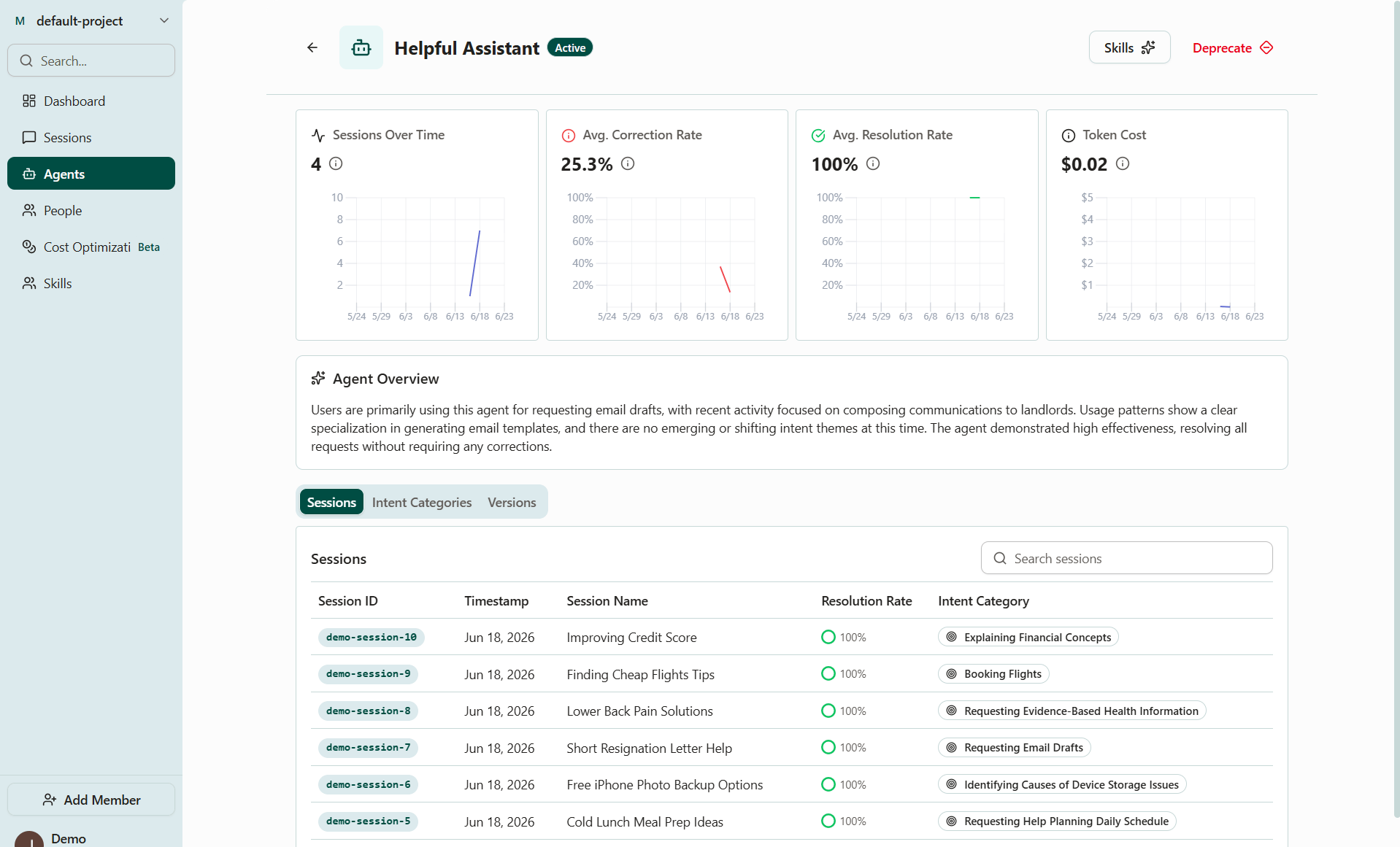Click the target icon in Booking Flights tag
The width and height of the screenshot is (1400, 847).
[x=951, y=673]
